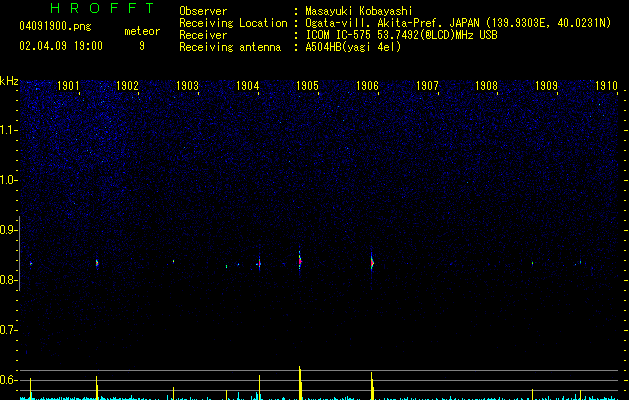The height and width of the screenshot is (400, 629).
Task: Click the 1904 time marker
Action: click(x=248, y=86)
